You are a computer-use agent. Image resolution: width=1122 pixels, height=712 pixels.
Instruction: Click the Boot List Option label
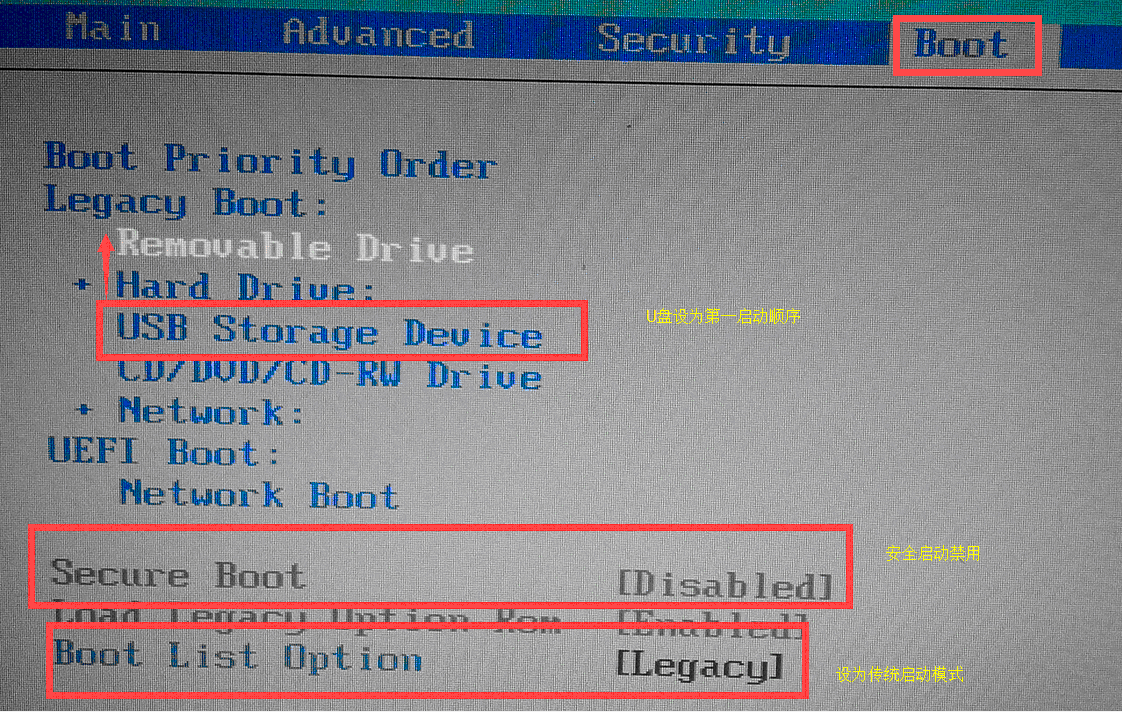[238, 656]
